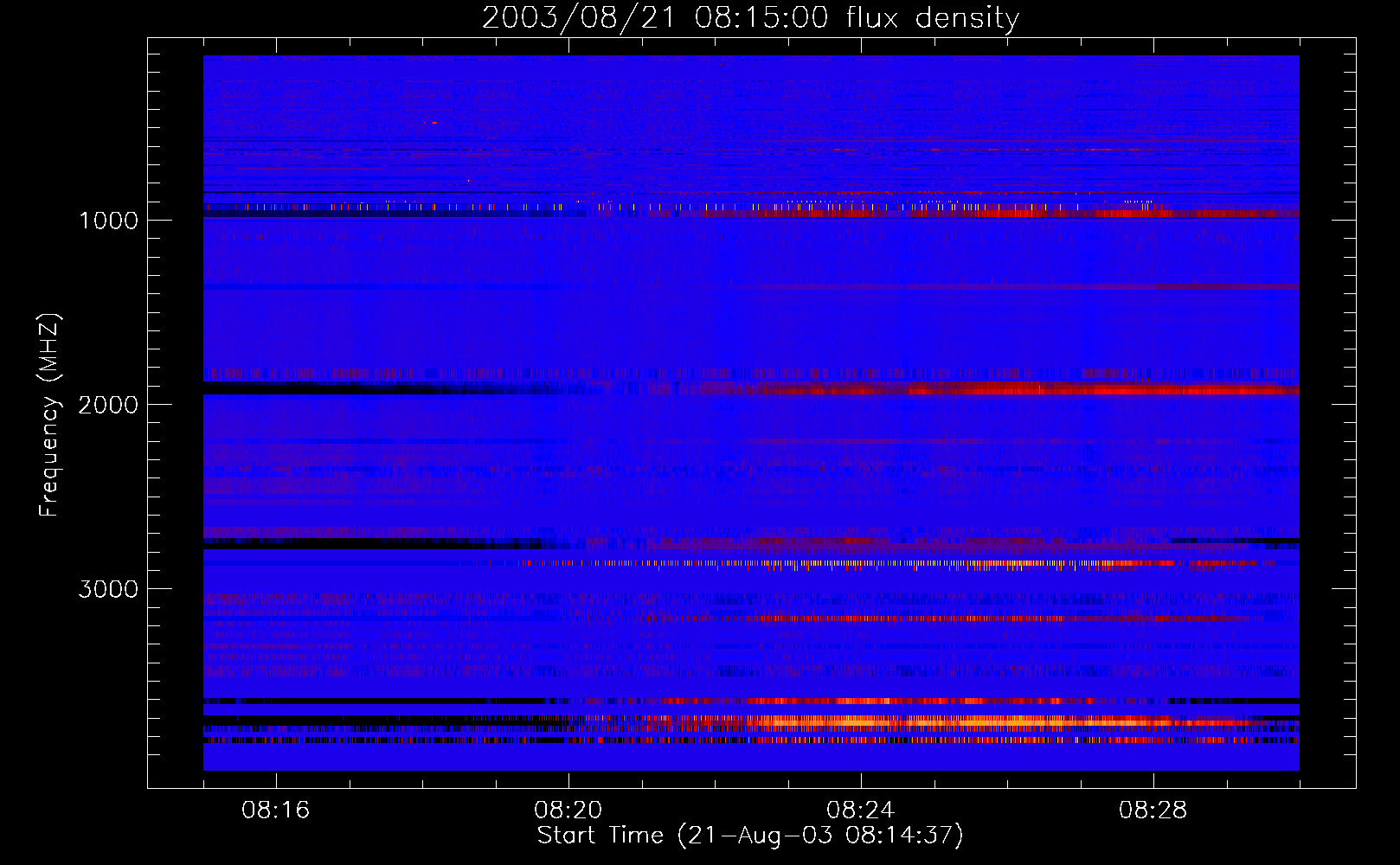Click the 3000 frequency tick label
The width and height of the screenshot is (1400, 865).
(x=108, y=589)
